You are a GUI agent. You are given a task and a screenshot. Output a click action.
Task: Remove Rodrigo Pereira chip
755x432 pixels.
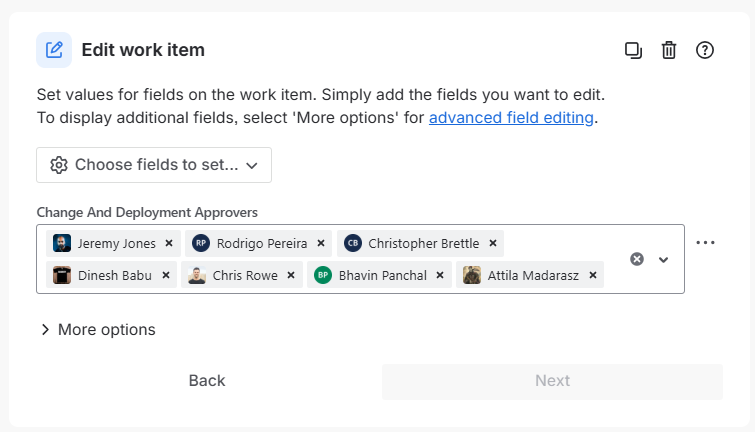[x=321, y=243]
